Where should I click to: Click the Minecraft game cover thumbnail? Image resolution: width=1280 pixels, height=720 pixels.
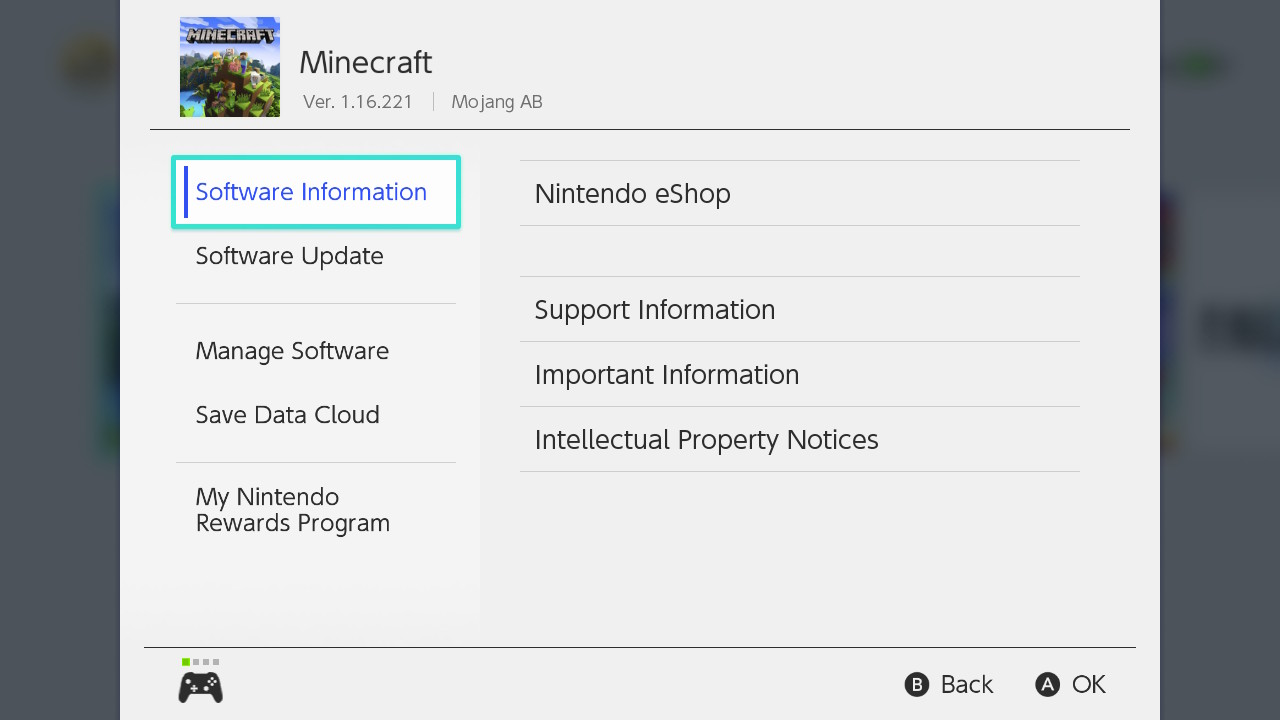(x=230, y=67)
